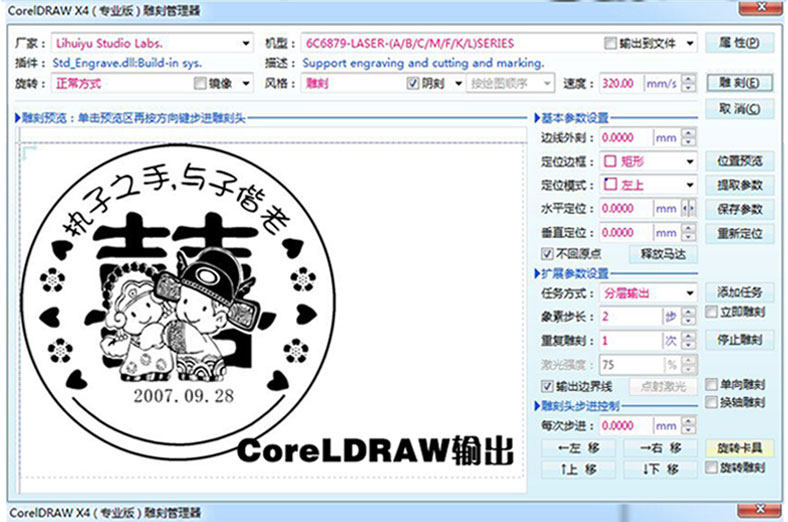Collapse the 雕刻头步进控制 section arrow
This screenshot has width=788, height=522.
point(537,406)
